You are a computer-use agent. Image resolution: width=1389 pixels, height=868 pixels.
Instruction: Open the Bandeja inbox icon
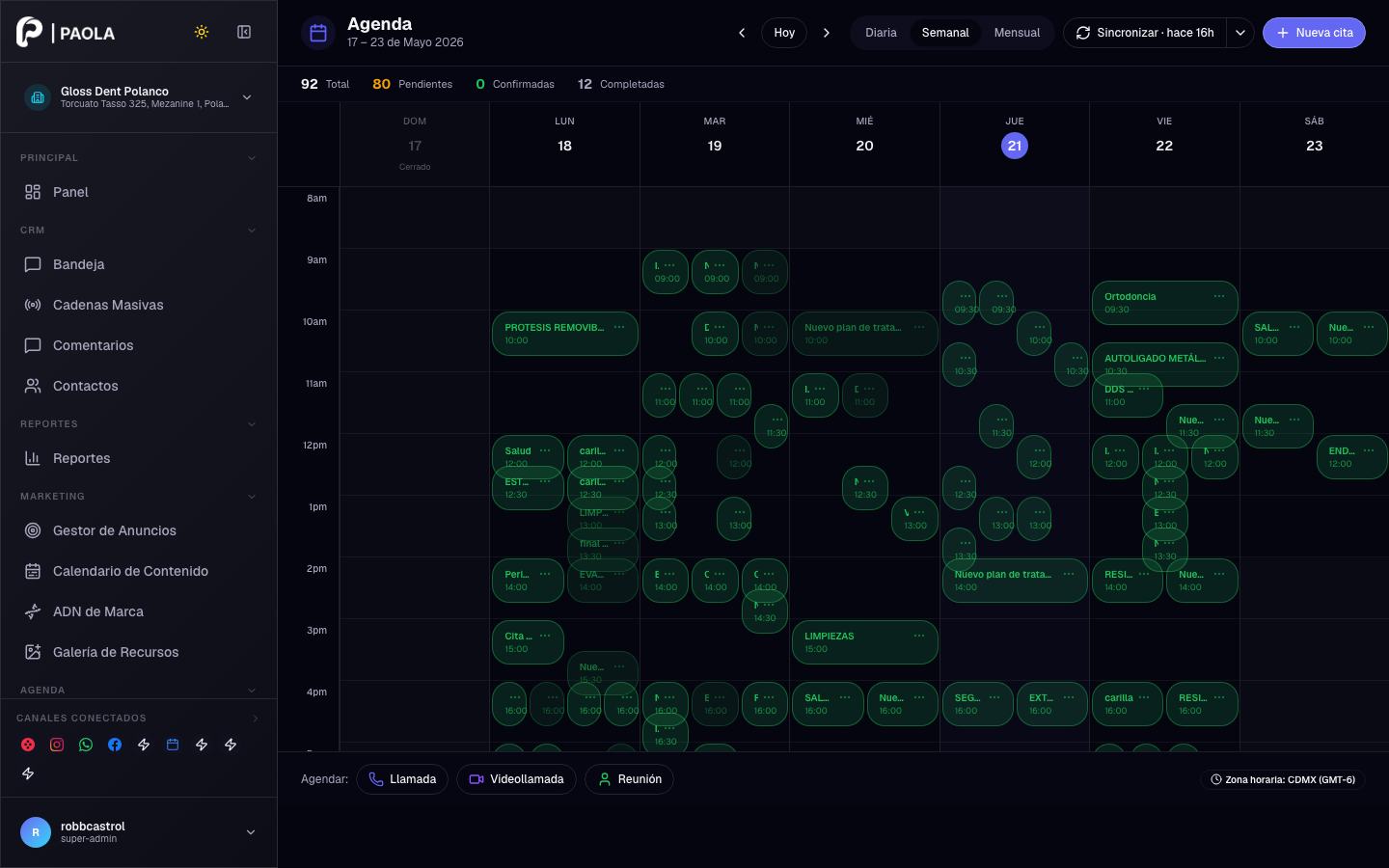(x=33, y=264)
